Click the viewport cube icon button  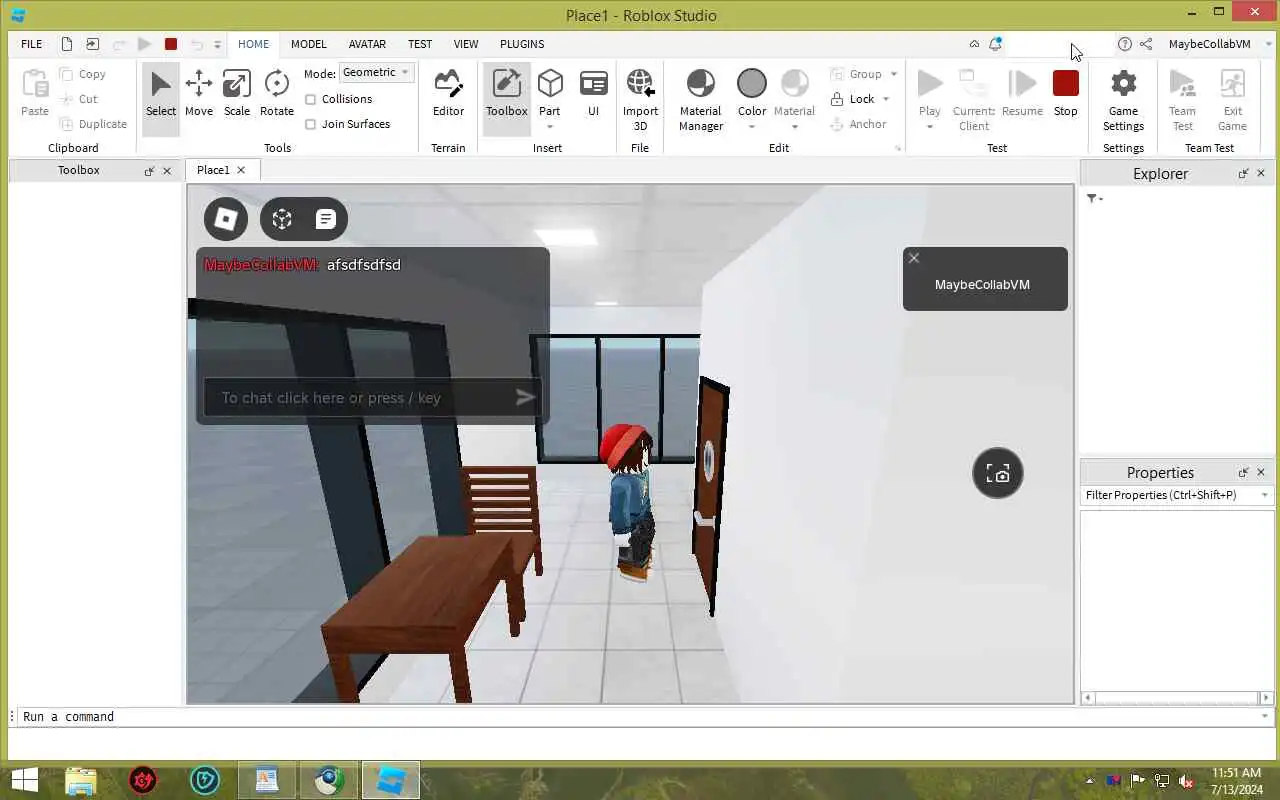(282, 219)
